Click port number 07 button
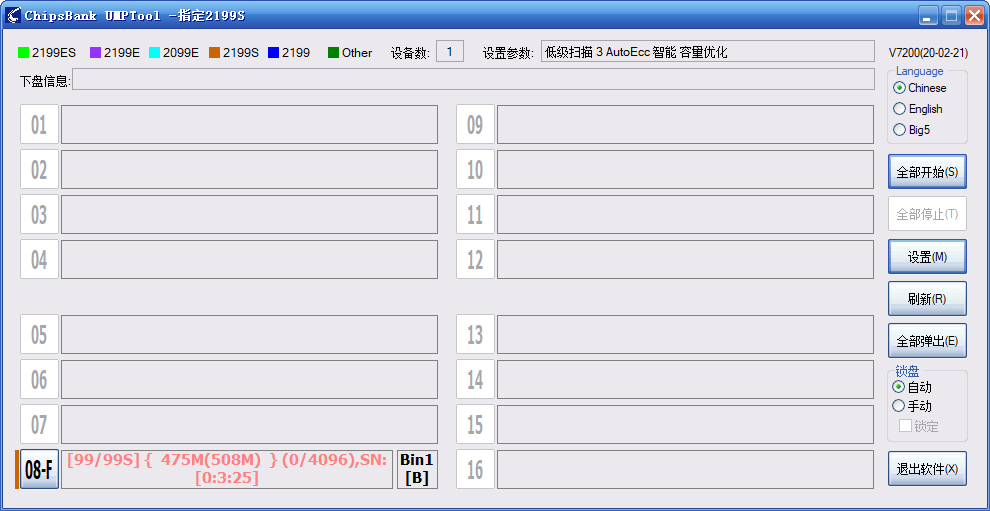Screen dimensions: 990x511 [x=39, y=424]
